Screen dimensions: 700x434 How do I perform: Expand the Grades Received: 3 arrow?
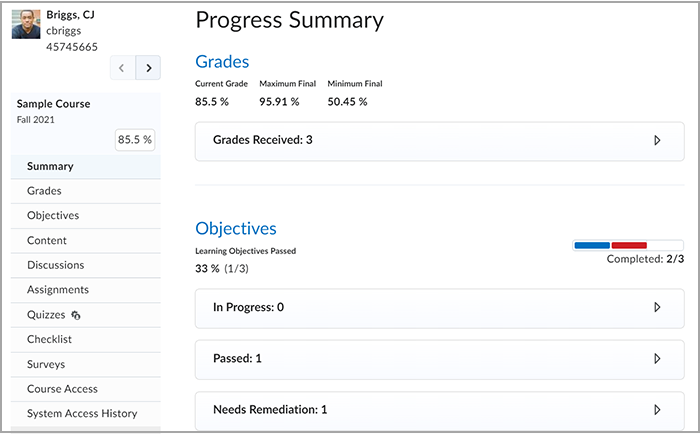[657, 140]
